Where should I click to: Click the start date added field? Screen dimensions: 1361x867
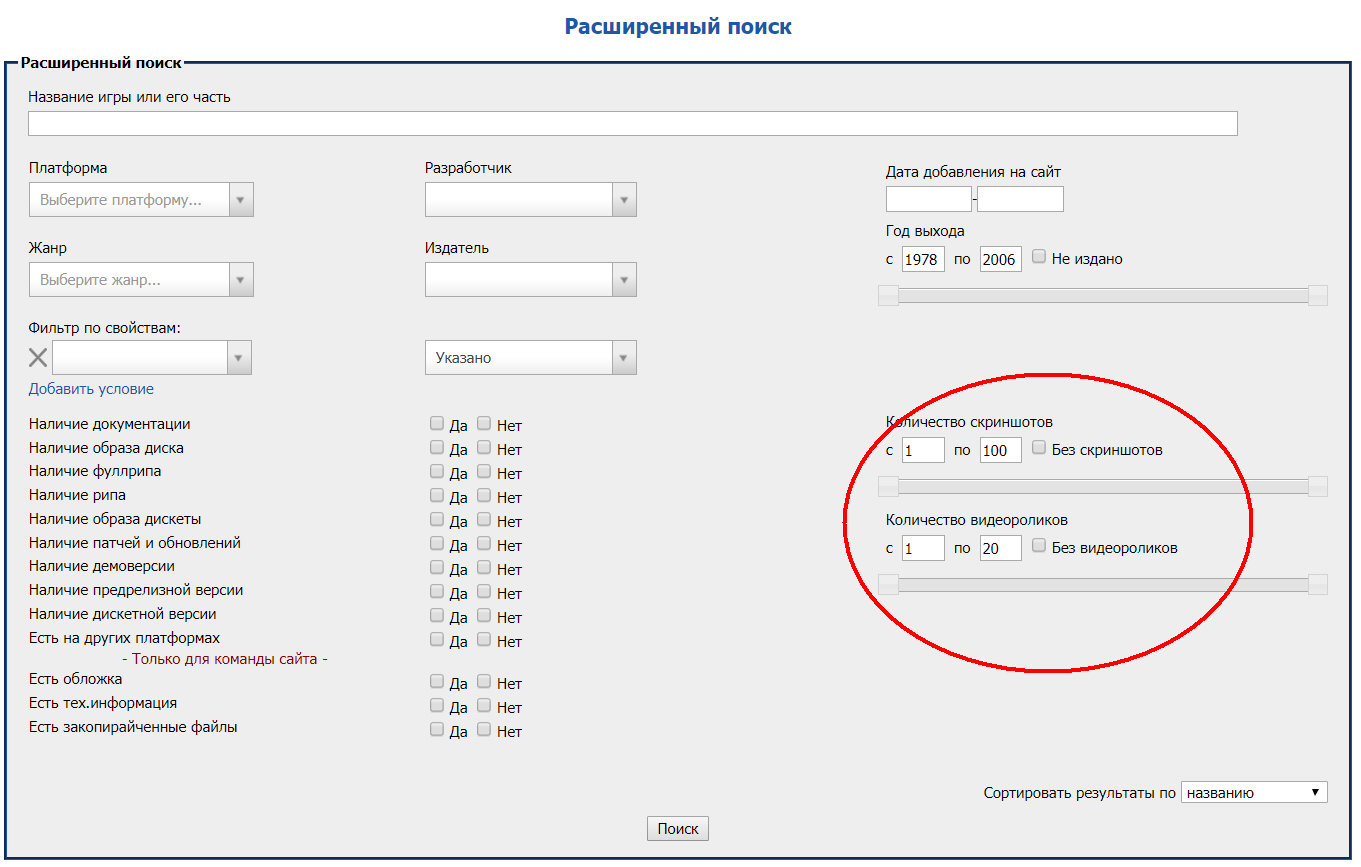929,199
